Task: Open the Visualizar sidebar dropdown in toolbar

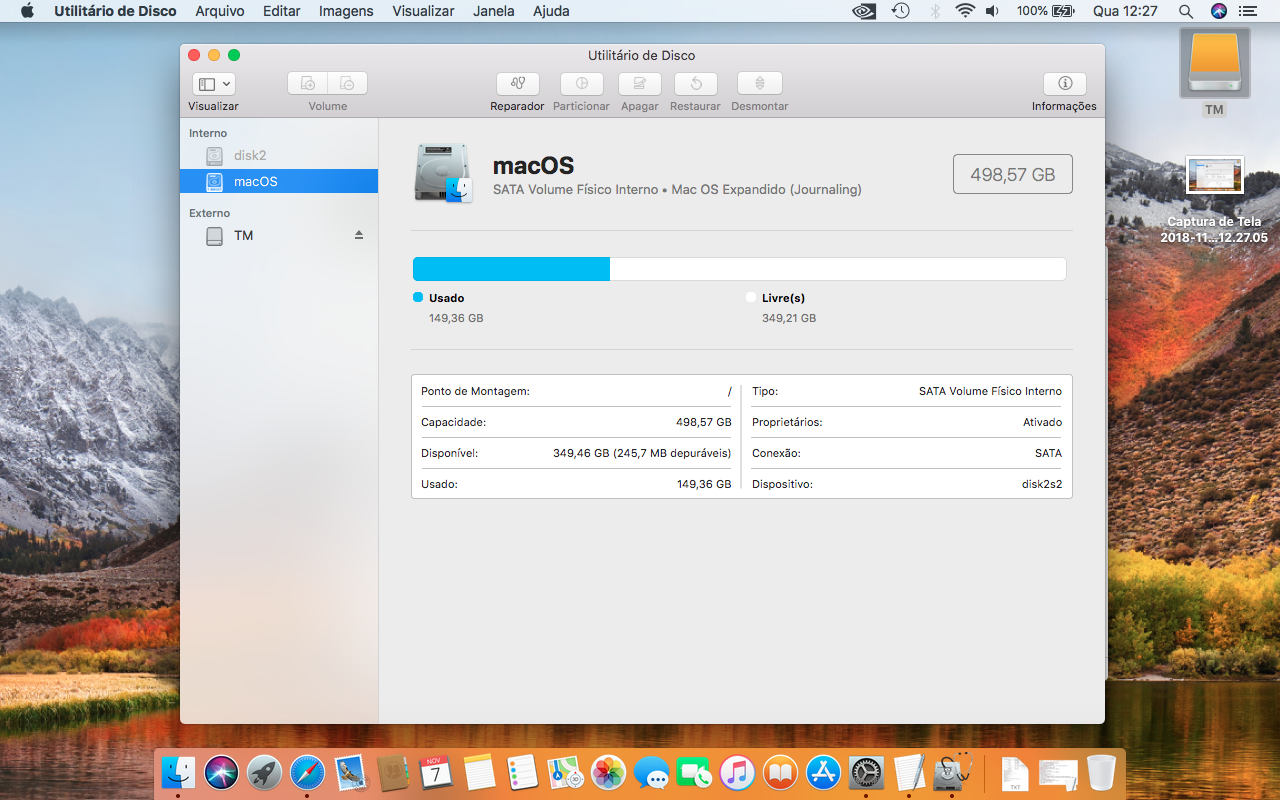Action: pos(214,84)
